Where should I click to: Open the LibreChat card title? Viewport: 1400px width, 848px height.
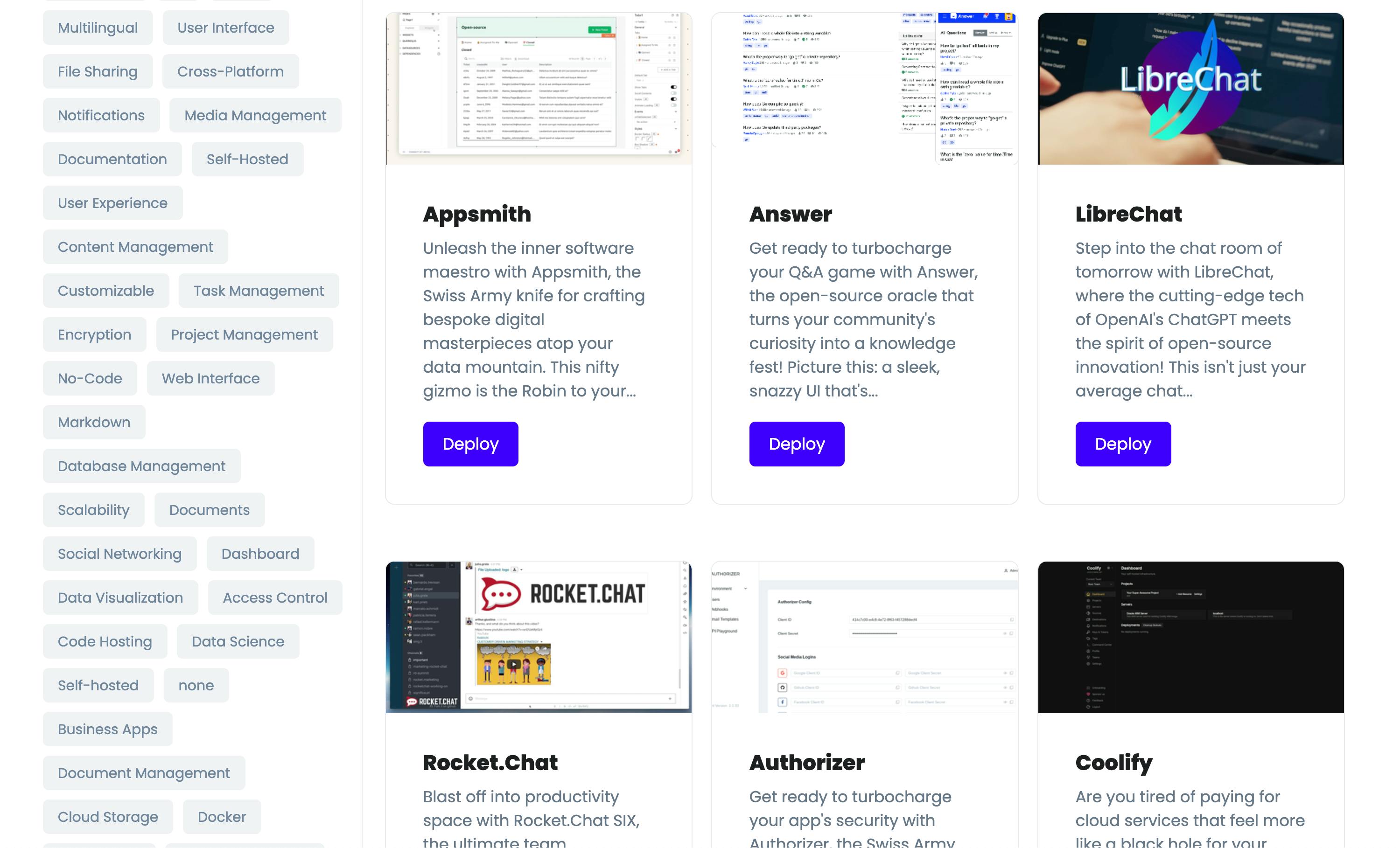(1128, 214)
